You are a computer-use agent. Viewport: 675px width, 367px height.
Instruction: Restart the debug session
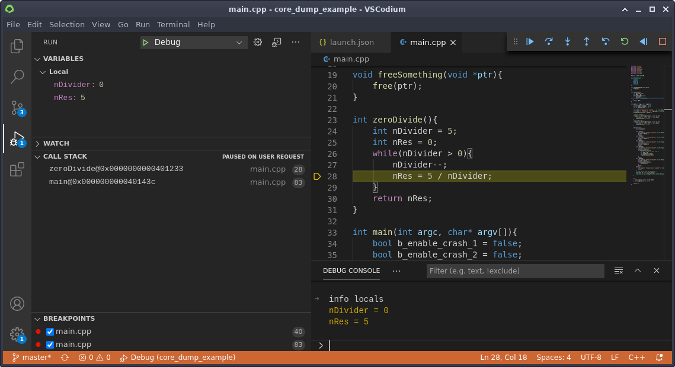coord(625,42)
